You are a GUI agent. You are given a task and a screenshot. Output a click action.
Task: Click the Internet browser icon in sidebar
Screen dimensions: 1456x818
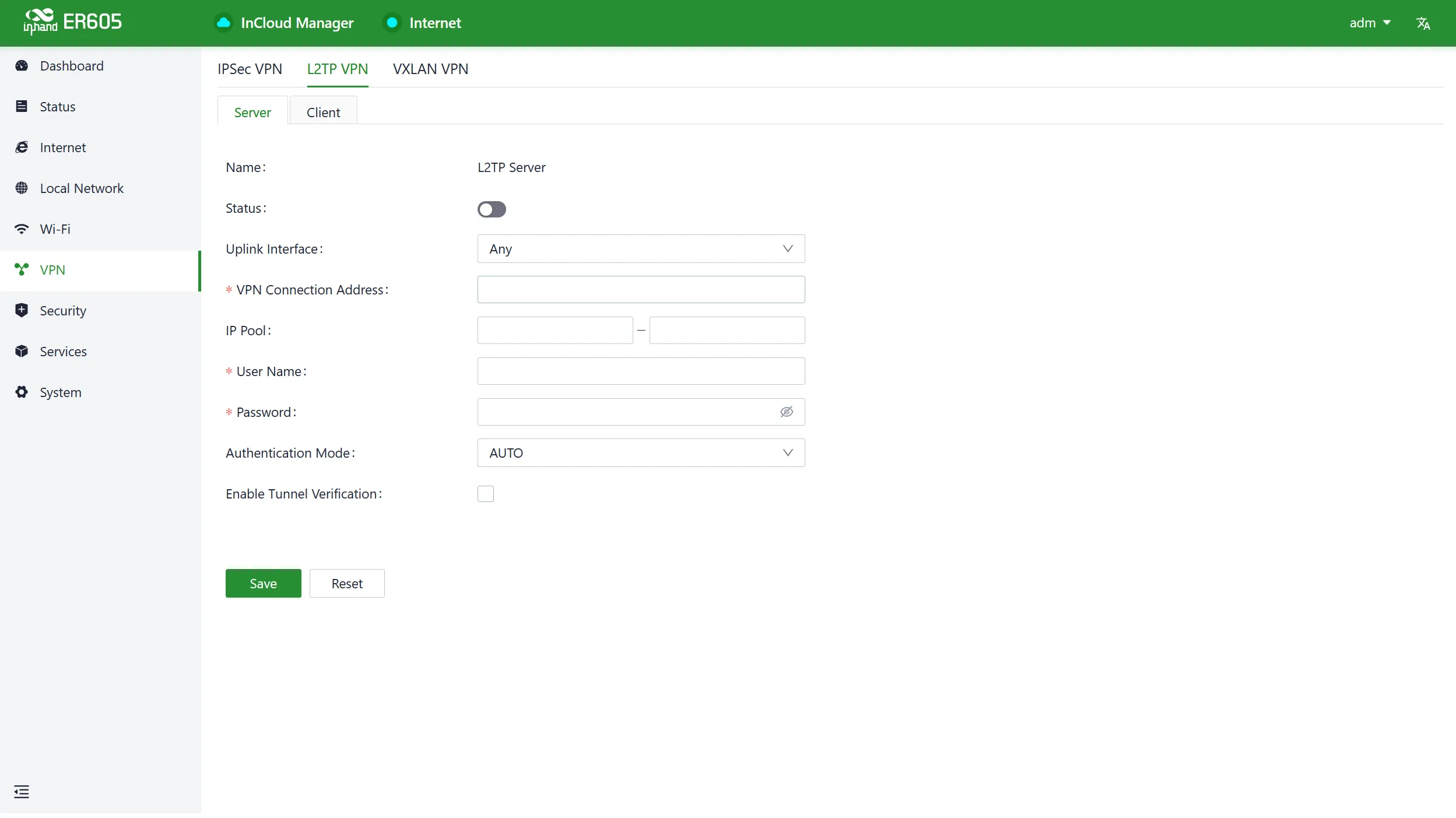[22, 147]
